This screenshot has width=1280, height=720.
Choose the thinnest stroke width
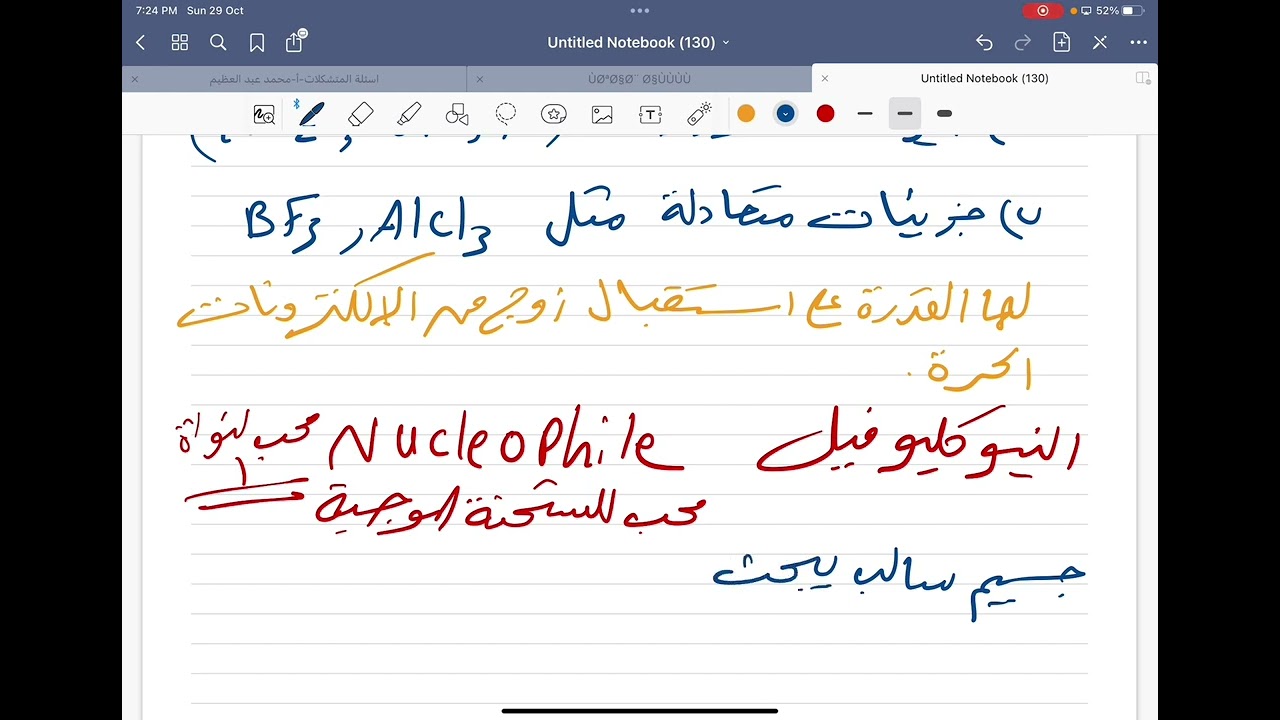click(865, 114)
